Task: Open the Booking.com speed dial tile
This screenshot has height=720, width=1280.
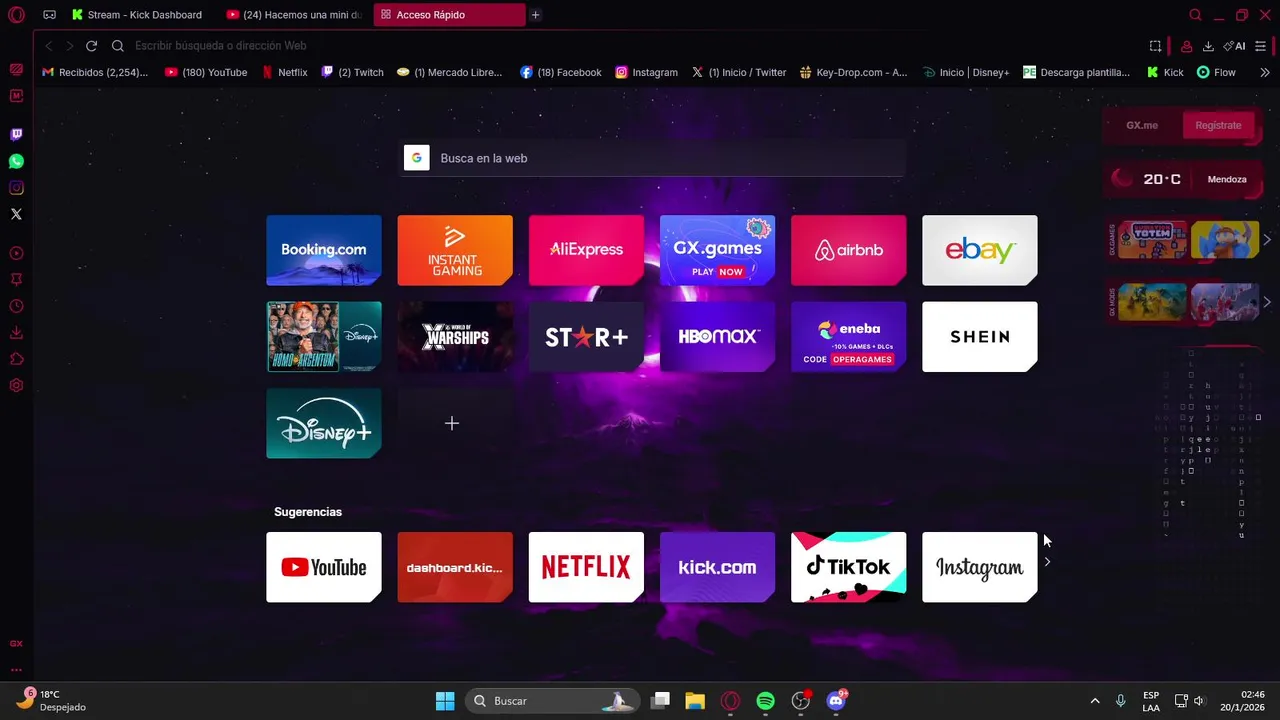Action: tap(324, 250)
